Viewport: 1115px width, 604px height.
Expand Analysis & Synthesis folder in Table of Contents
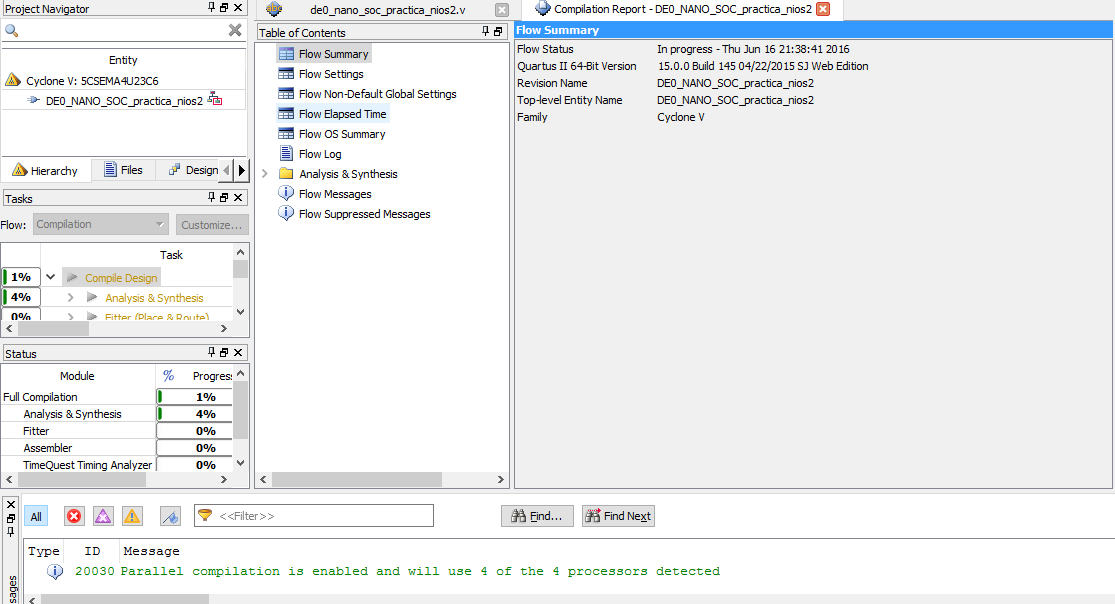pyautogui.click(x=265, y=174)
